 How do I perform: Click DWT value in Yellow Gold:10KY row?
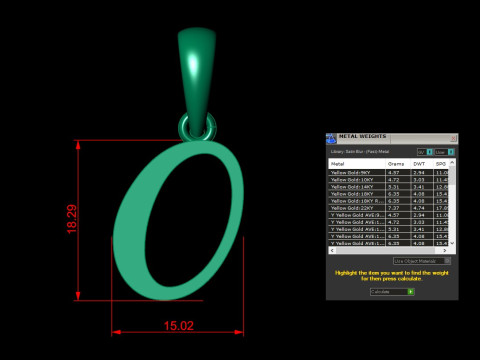(x=422, y=179)
